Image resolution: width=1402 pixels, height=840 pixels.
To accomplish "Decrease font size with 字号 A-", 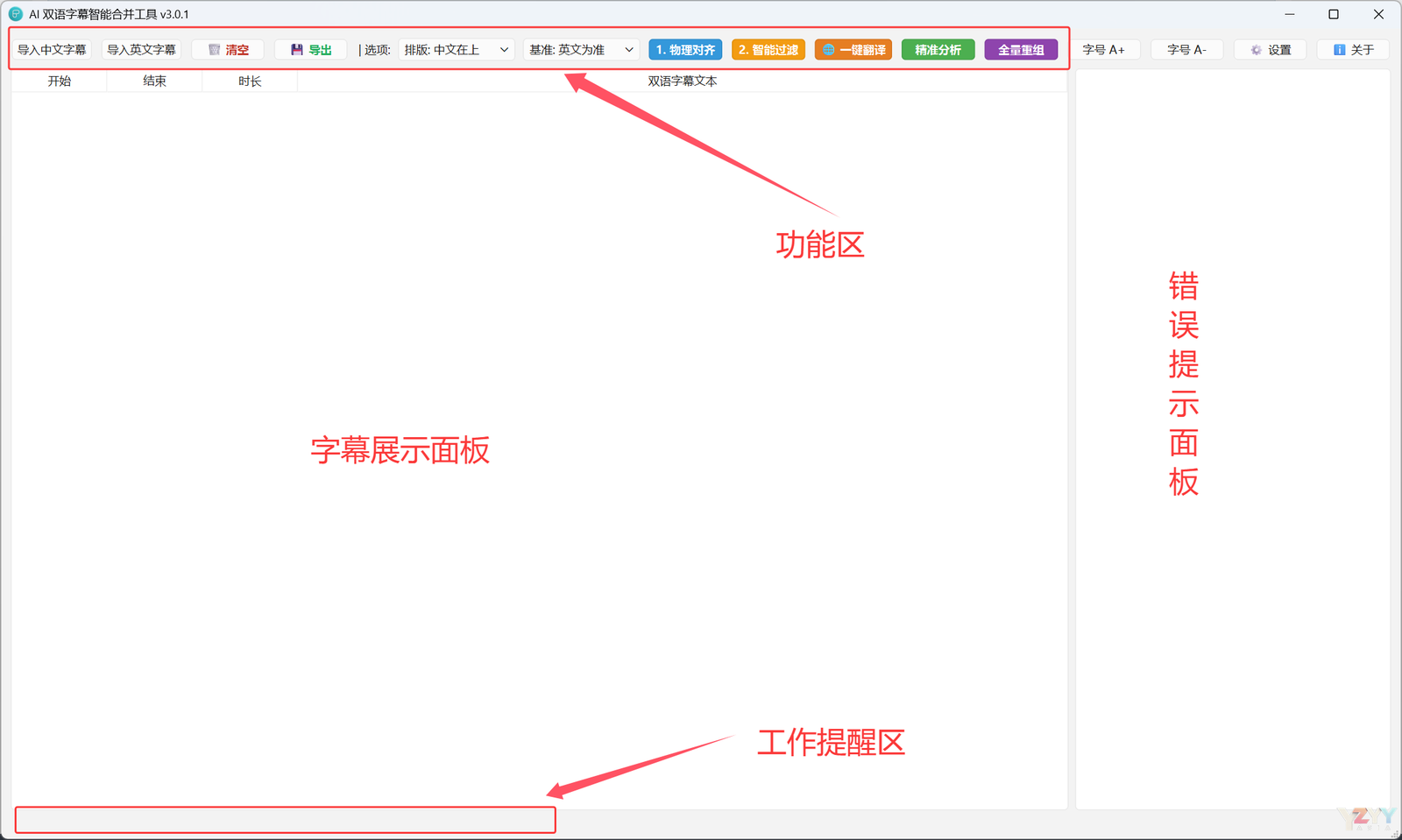I will coord(1186,50).
